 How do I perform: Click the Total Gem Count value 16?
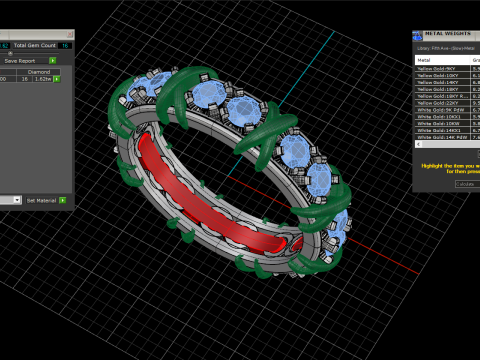coord(65,46)
